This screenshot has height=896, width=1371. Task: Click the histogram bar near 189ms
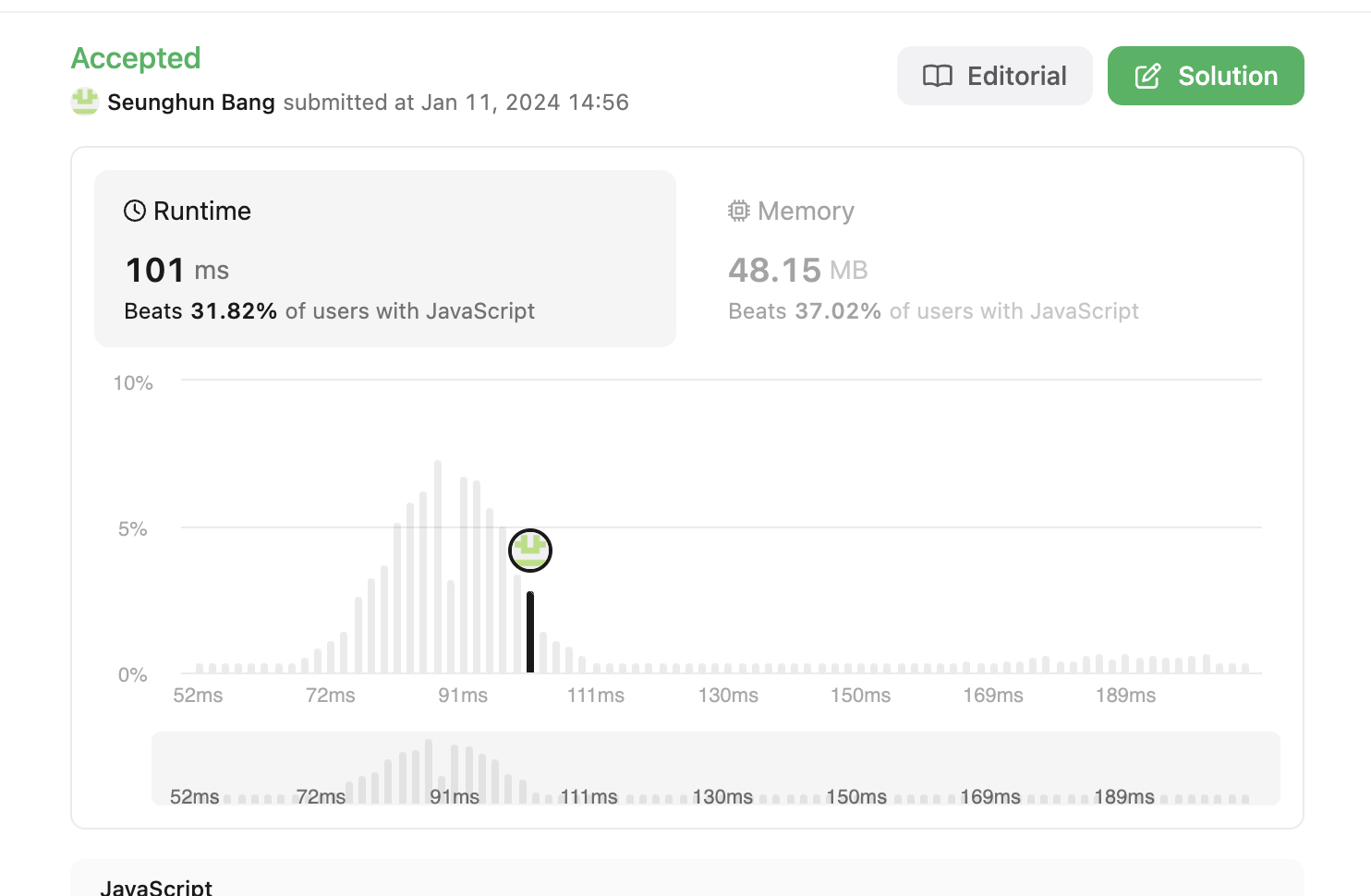[1125, 663]
